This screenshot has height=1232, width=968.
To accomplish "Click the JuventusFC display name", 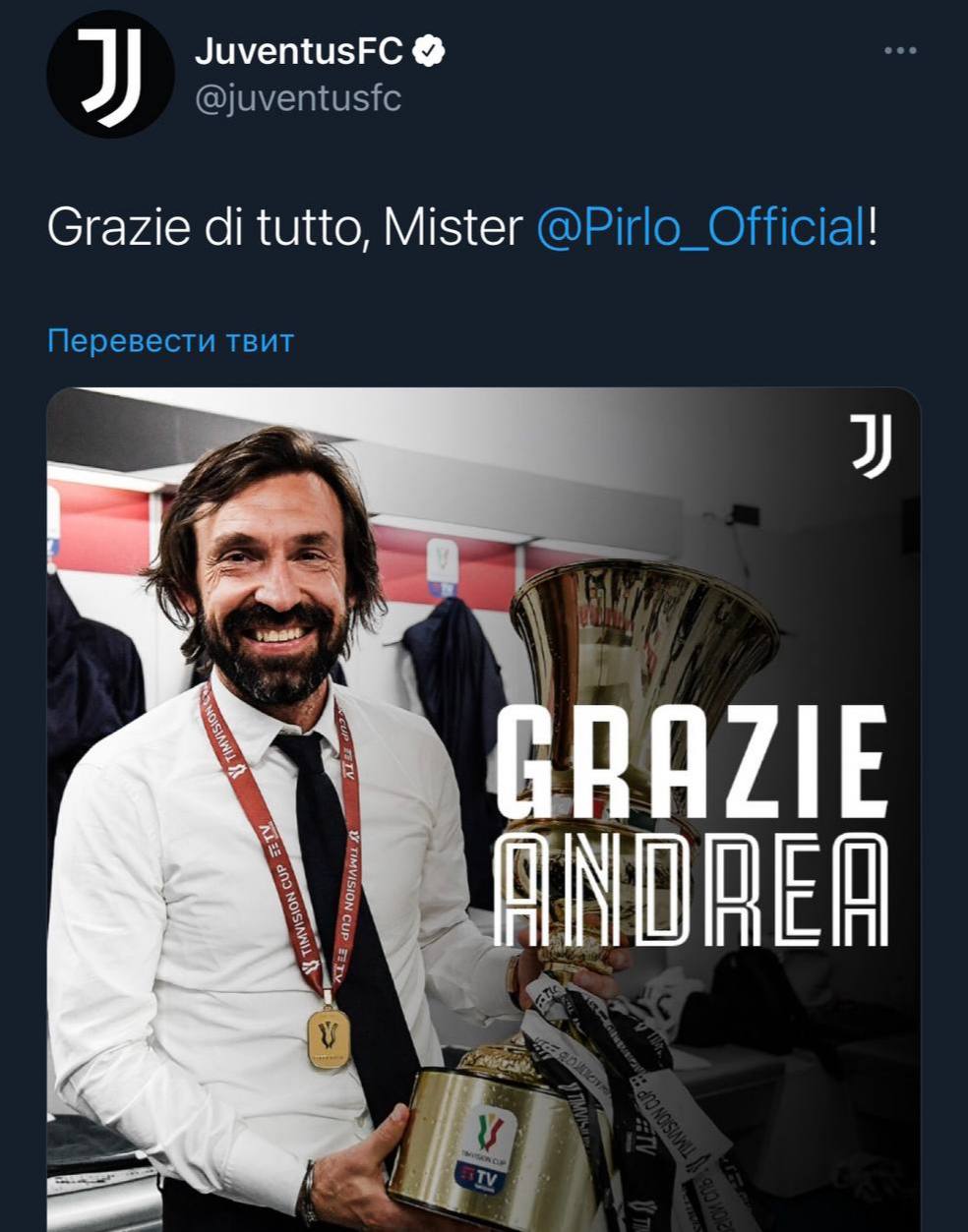I will (x=299, y=51).
